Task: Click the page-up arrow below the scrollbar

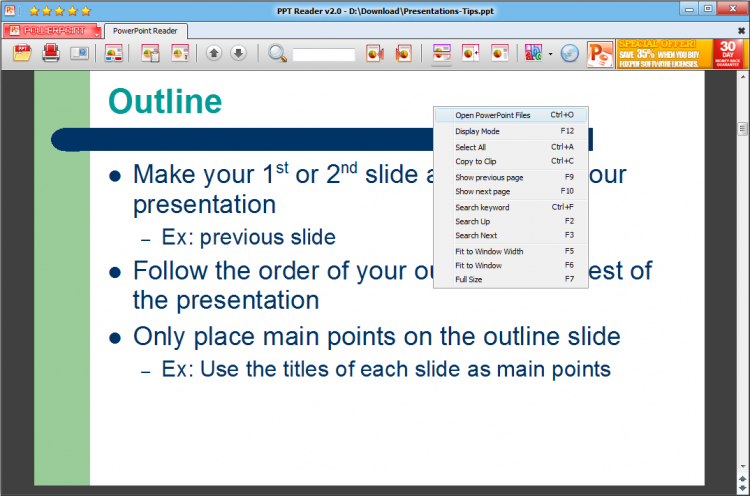Action: pos(742,478)
